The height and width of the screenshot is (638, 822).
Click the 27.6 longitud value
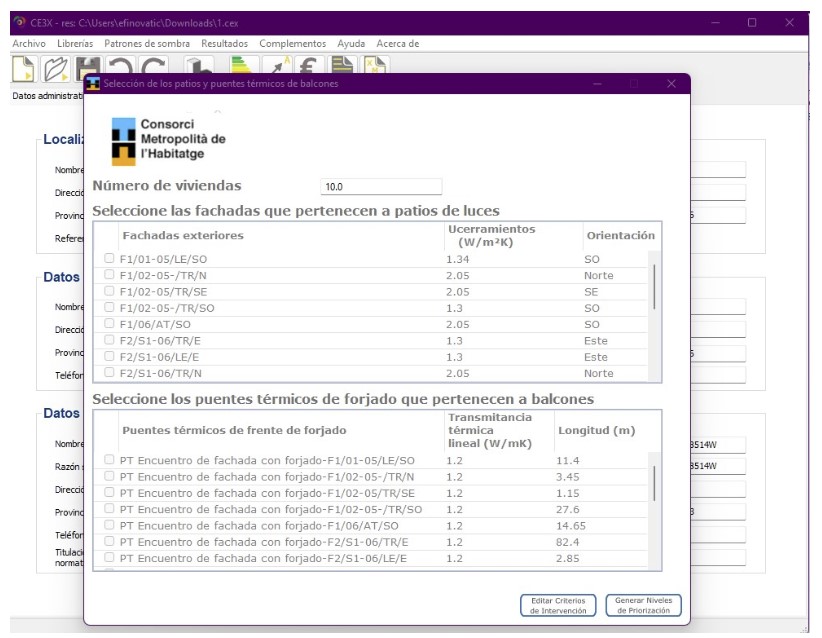click(567, 510)
